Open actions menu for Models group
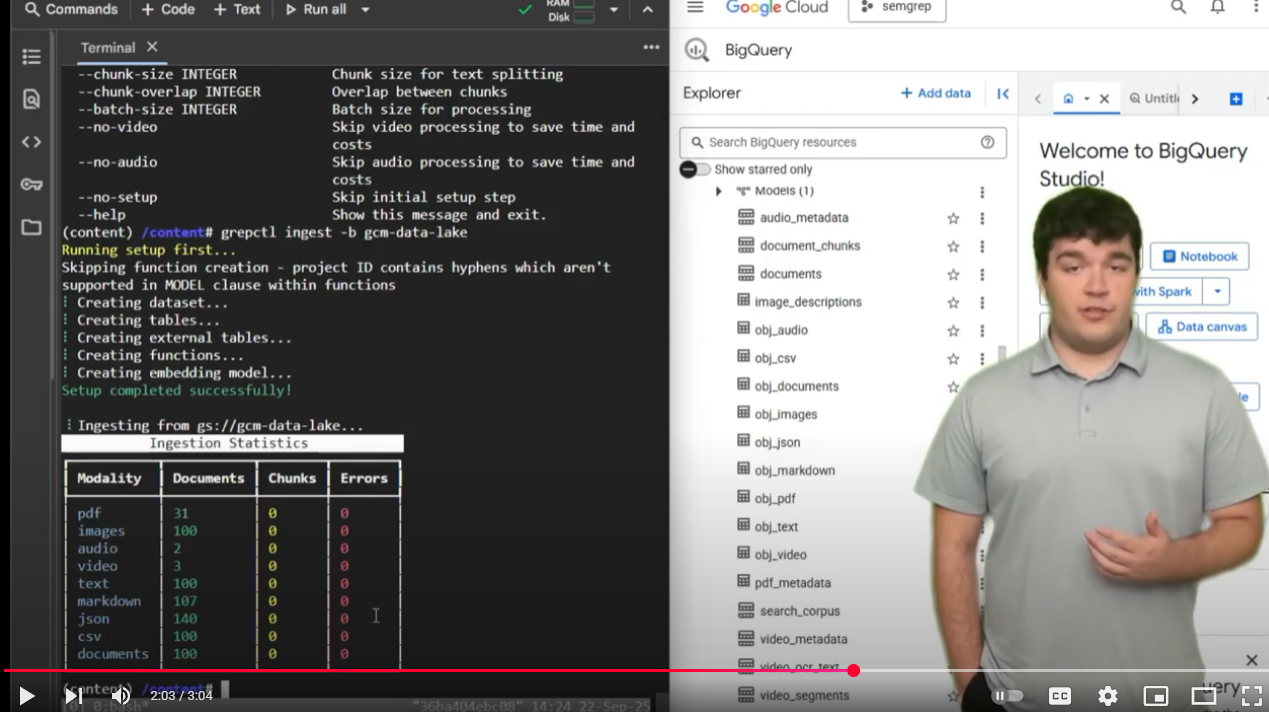The image size is (1269, 712). [982, 192]
